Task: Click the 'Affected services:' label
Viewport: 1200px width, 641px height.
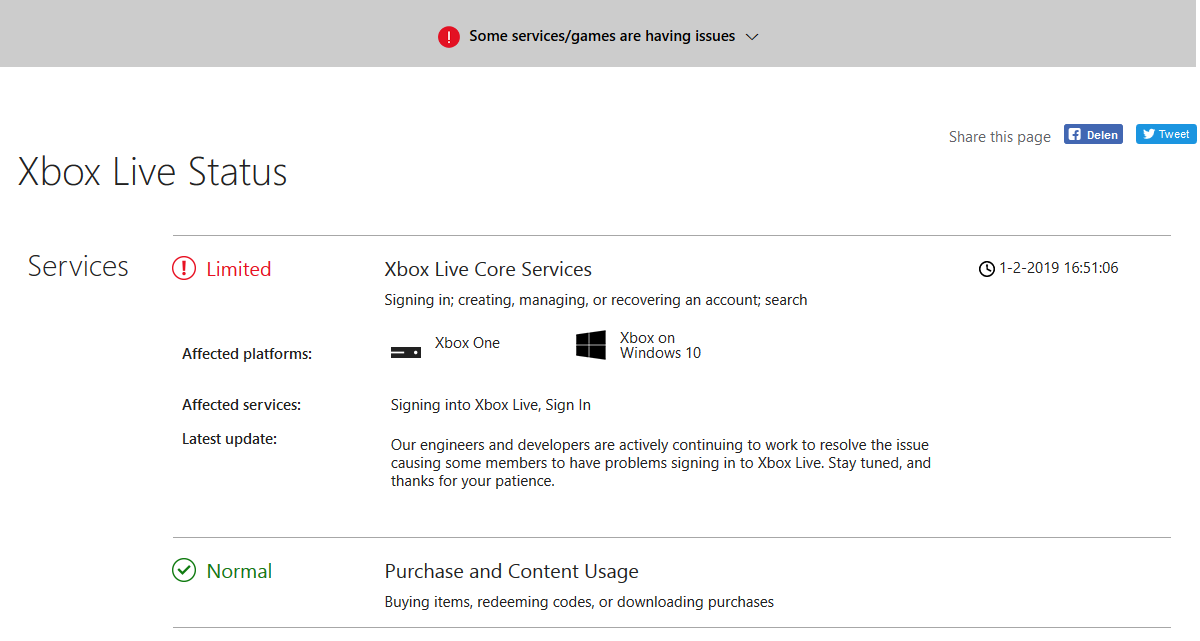Action: tap(241, 405)
